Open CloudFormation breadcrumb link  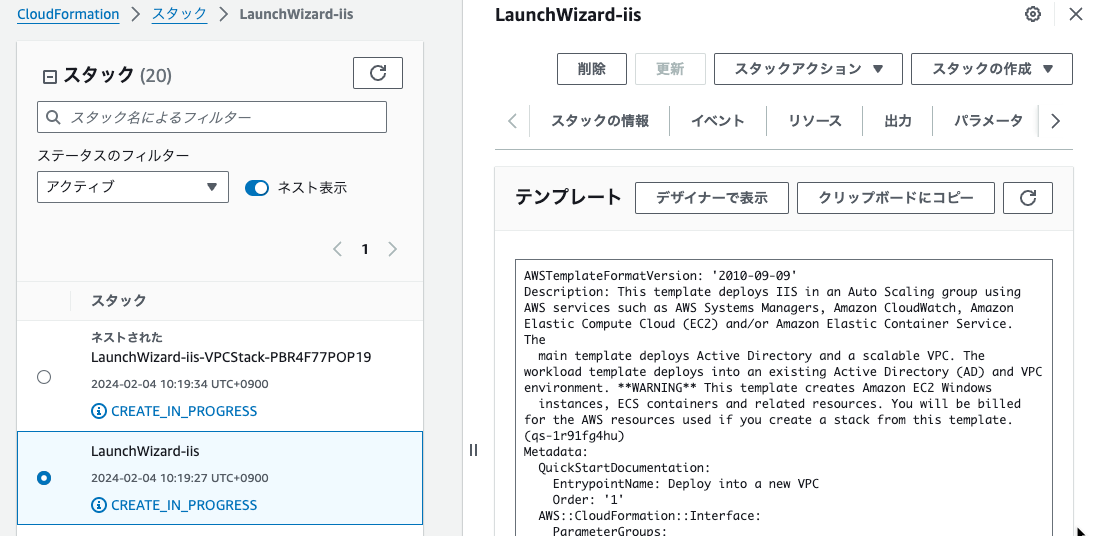68,14
